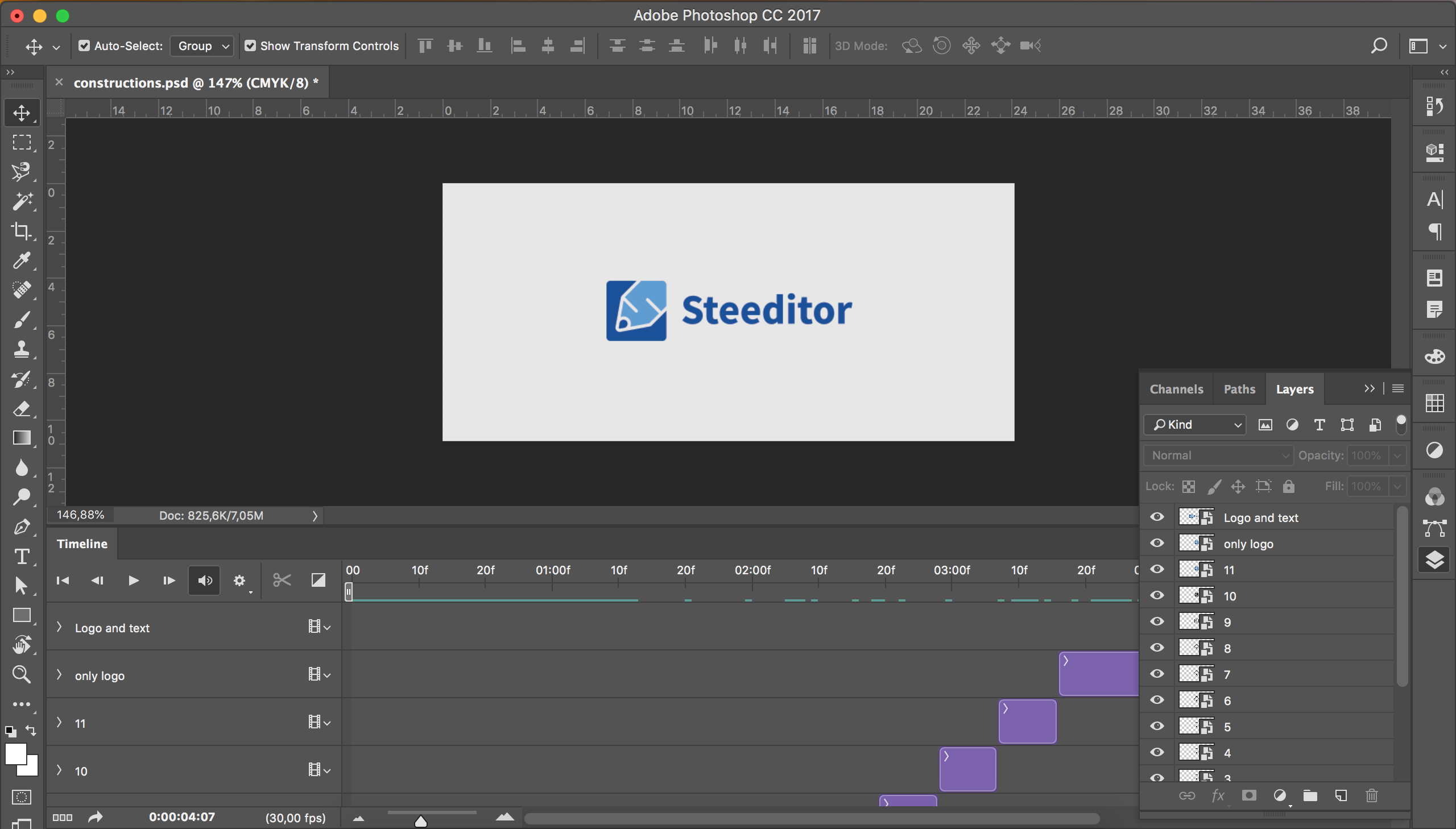This screenshot has width=1456, height=829.
Task: Expand 'Logo and text' timeline track
Action: tap(59, 627)
